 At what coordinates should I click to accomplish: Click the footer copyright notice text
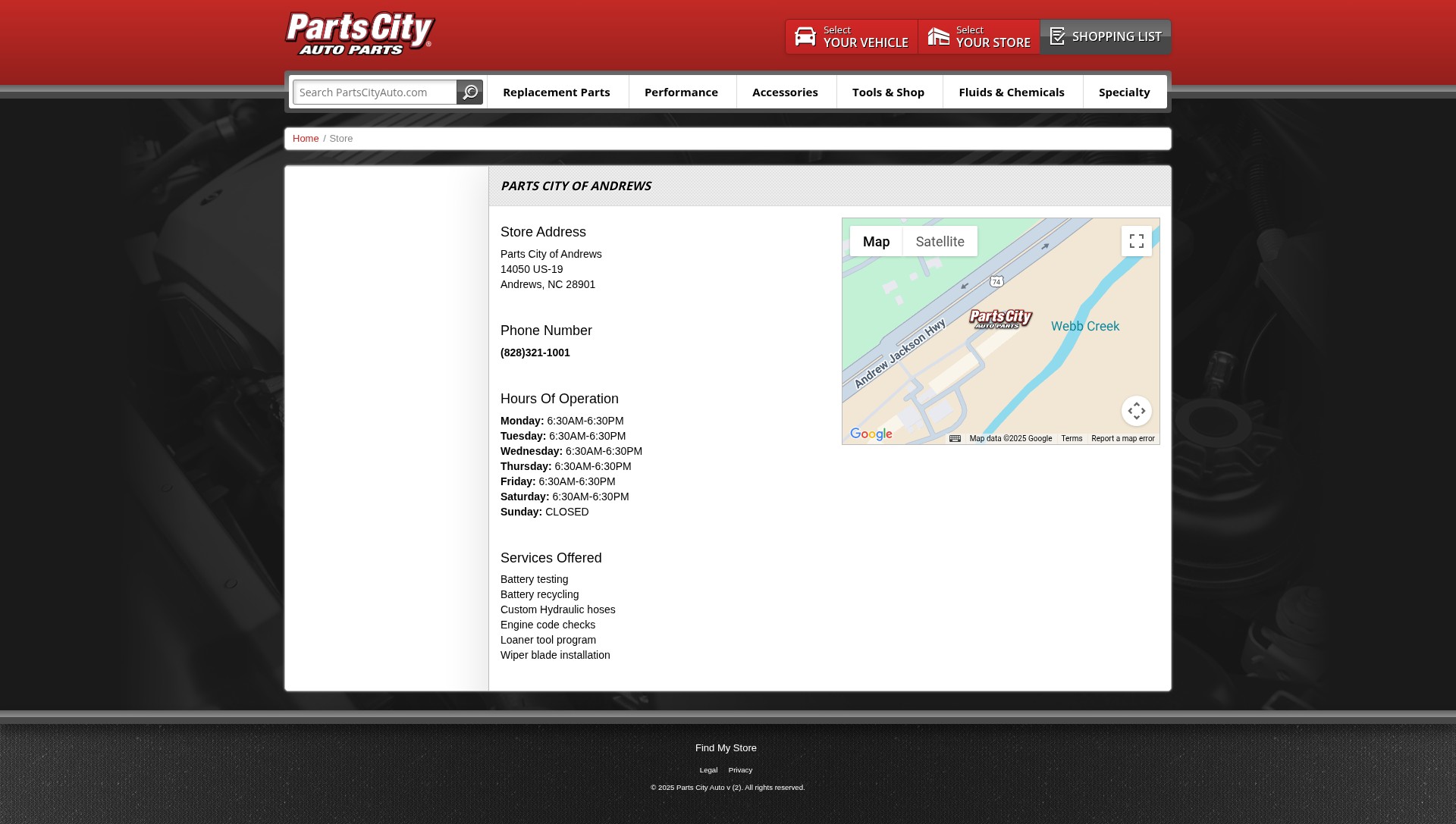727,788
